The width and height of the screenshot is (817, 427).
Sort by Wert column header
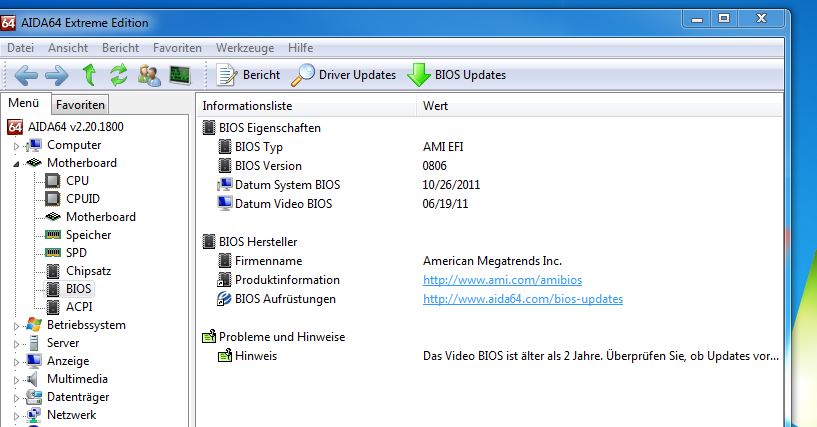point(600,106)
